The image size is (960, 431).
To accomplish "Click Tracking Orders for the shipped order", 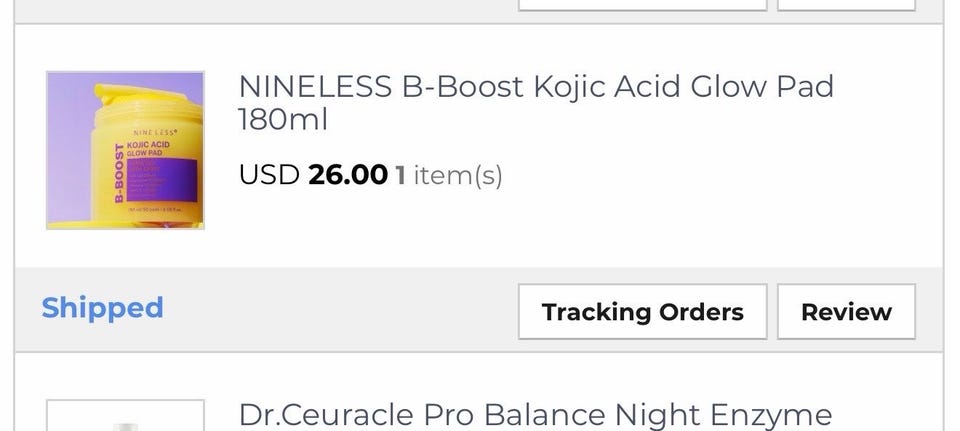I will point(642,312).
